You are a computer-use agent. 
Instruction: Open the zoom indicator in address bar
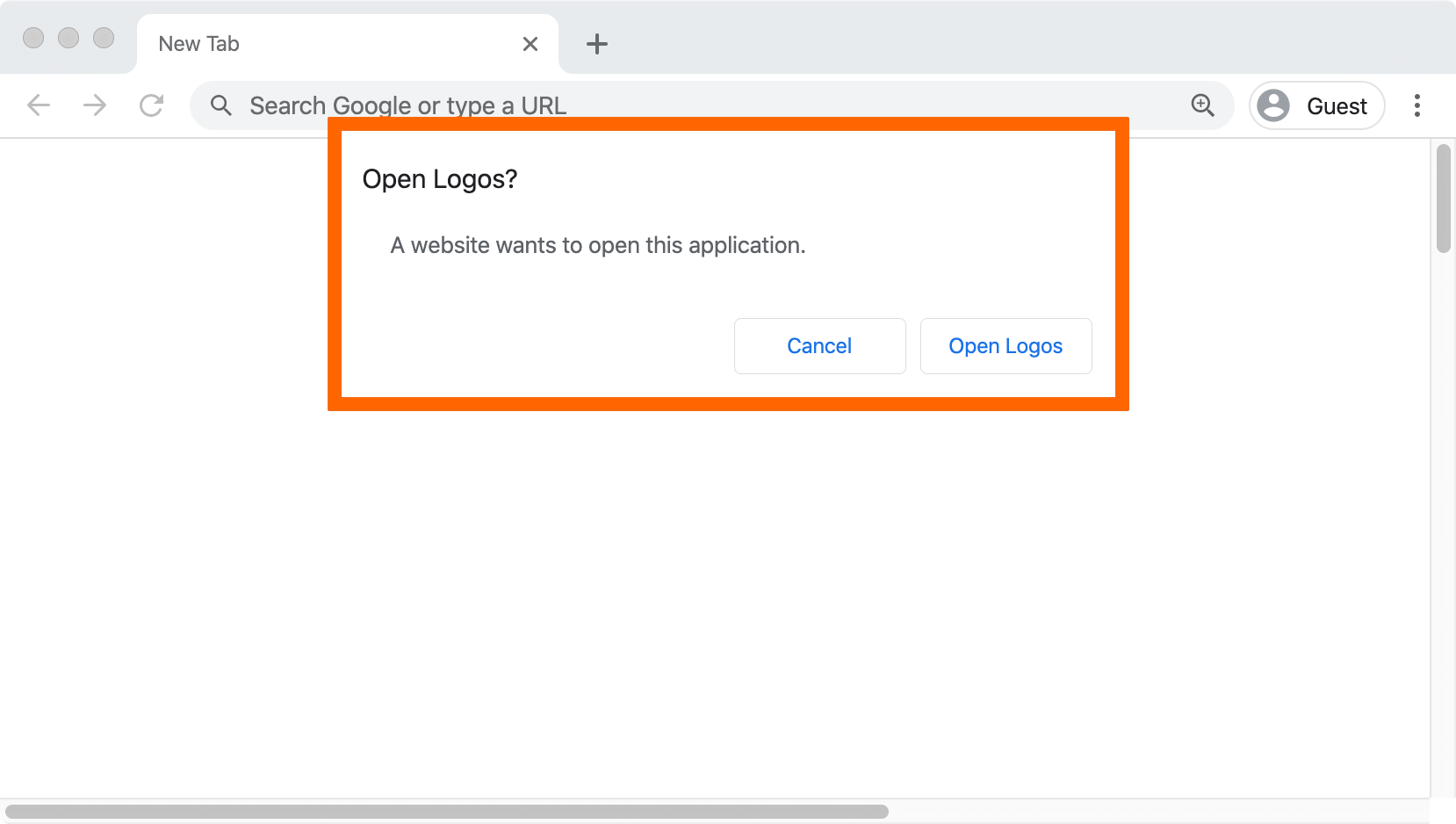1202,105
